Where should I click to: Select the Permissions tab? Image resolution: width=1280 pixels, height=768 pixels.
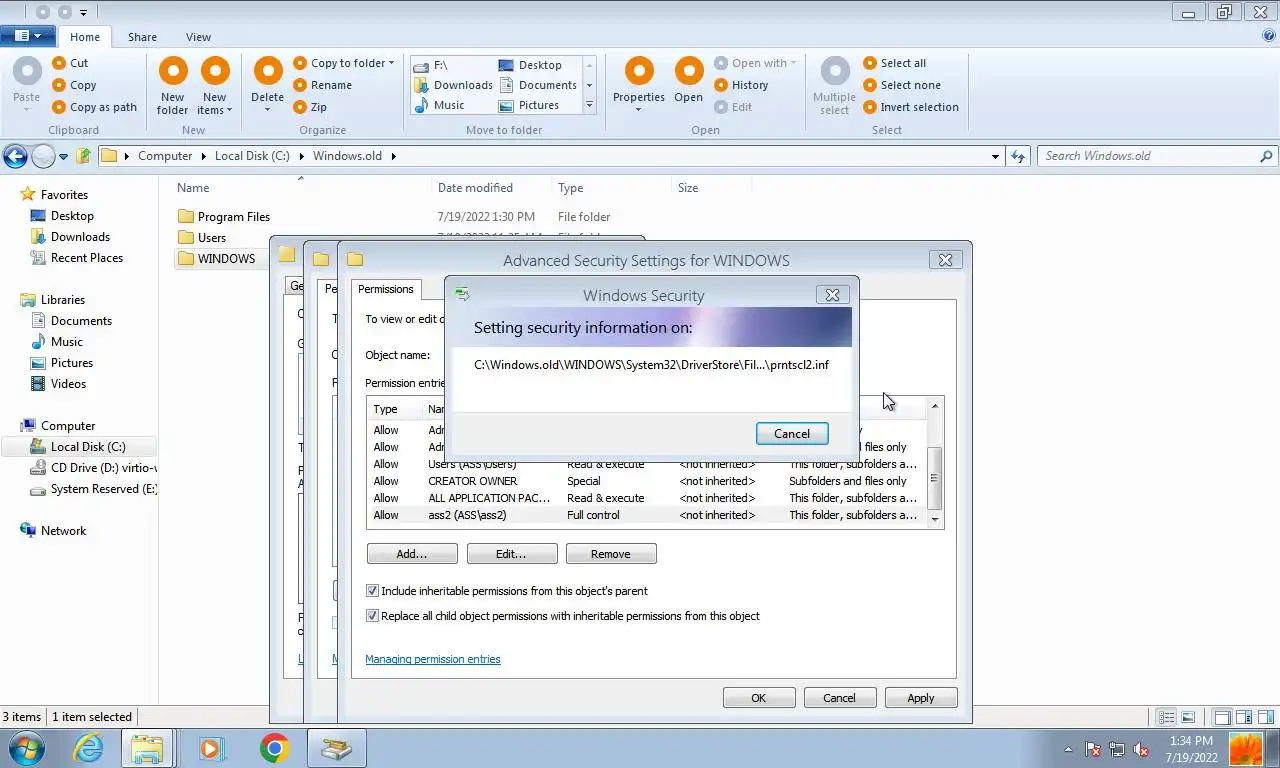point(385,289)
